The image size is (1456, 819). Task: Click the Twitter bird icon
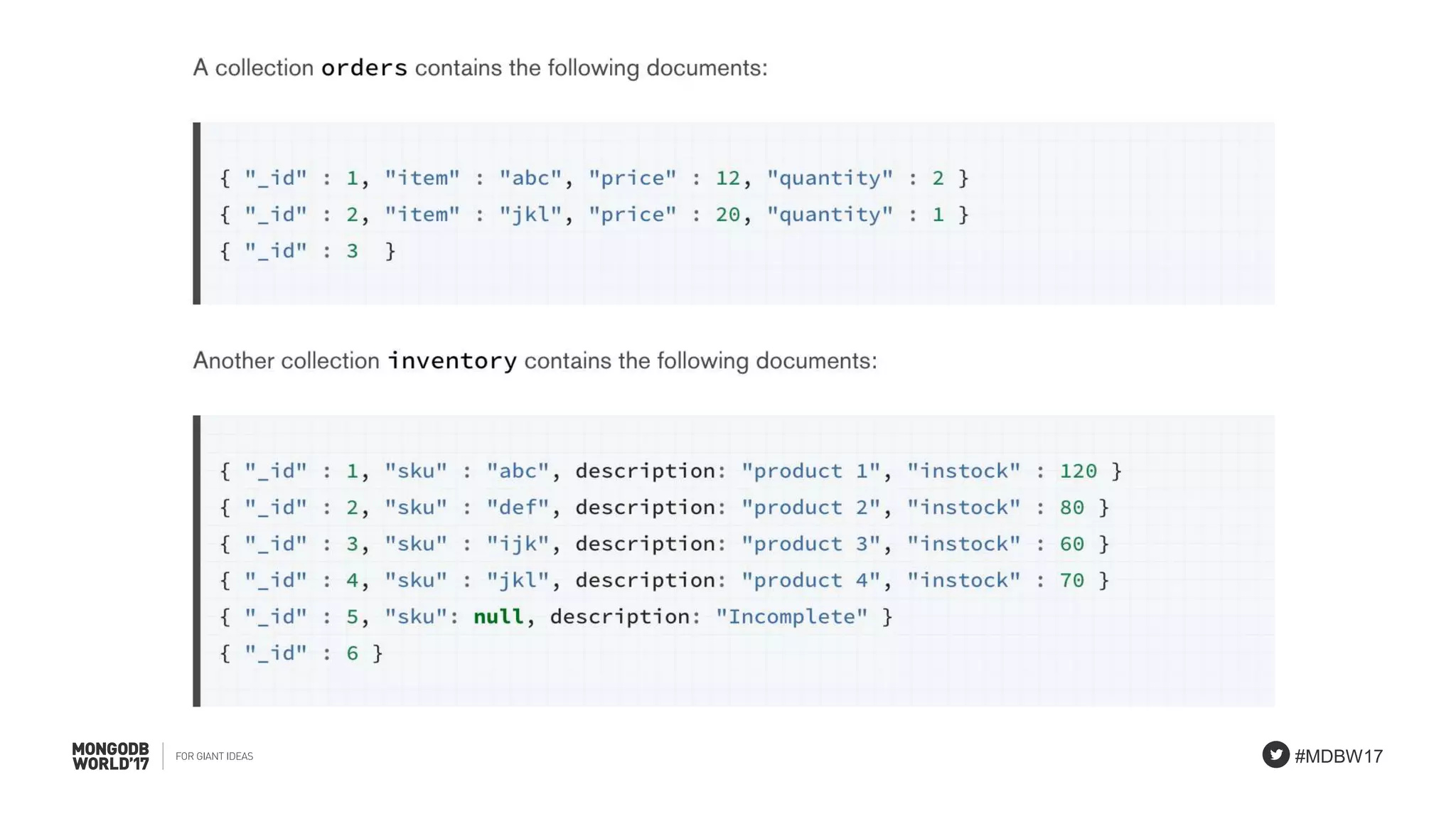[x=1275, y=754]
